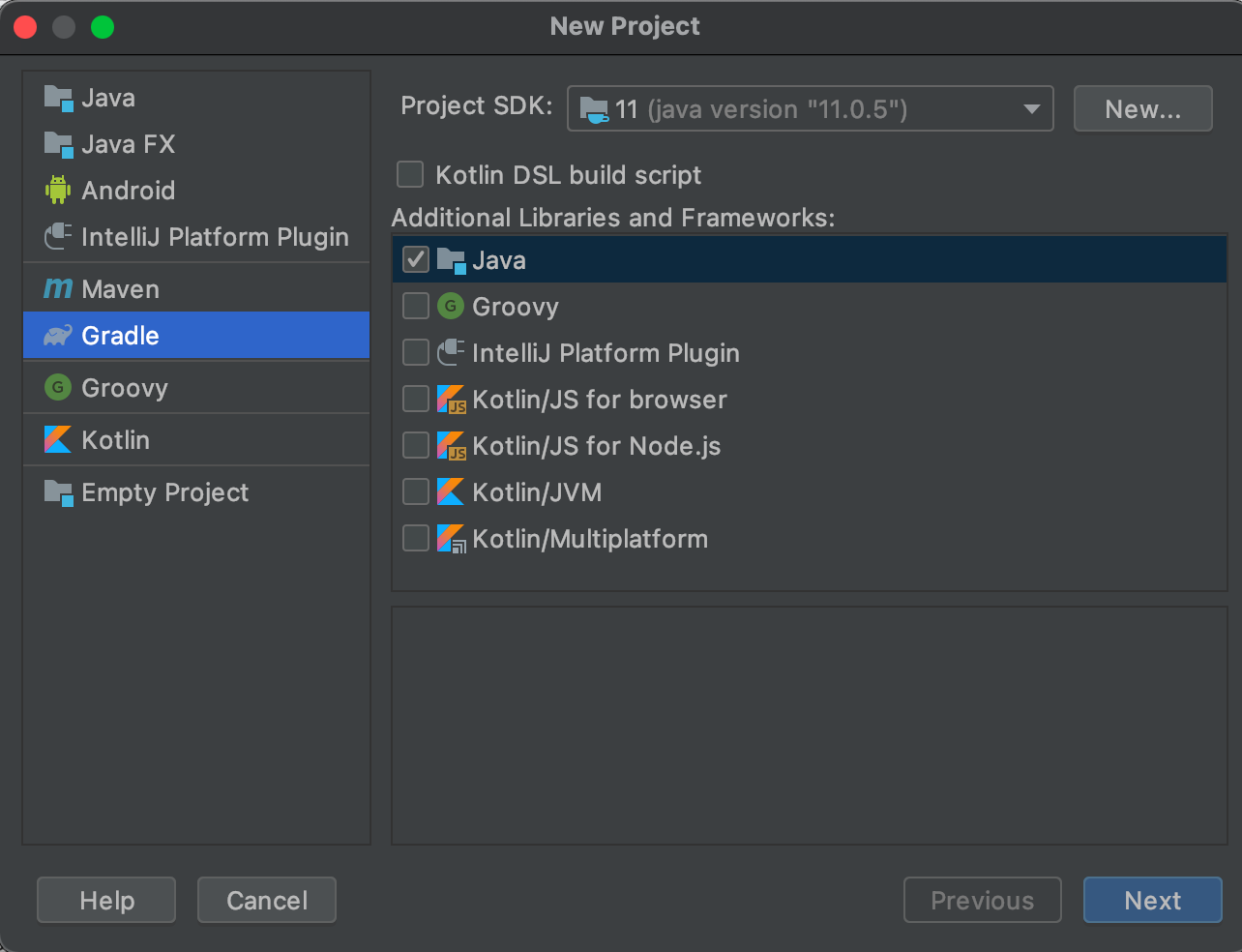Viewport: 1242px width, 952px height.
Task: Click the New... SDK button
Action: coord(1143,109)
